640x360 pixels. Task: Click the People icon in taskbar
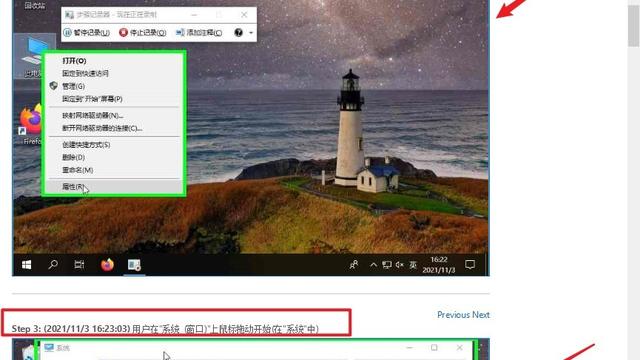click(353, 265)
